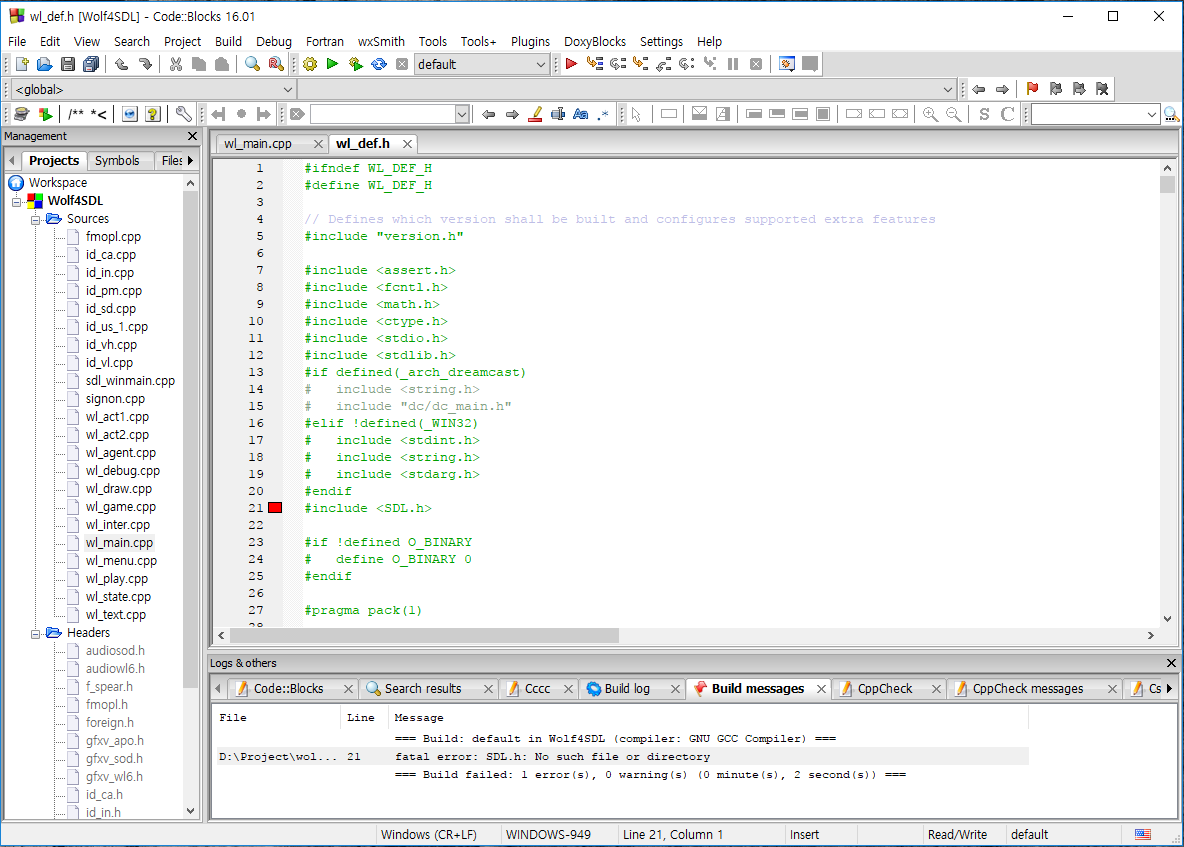Click the Rebuild blue arrows icon
Image resolution: width=1184 pixels, height=847 pixels.
(x=379, y=64)
